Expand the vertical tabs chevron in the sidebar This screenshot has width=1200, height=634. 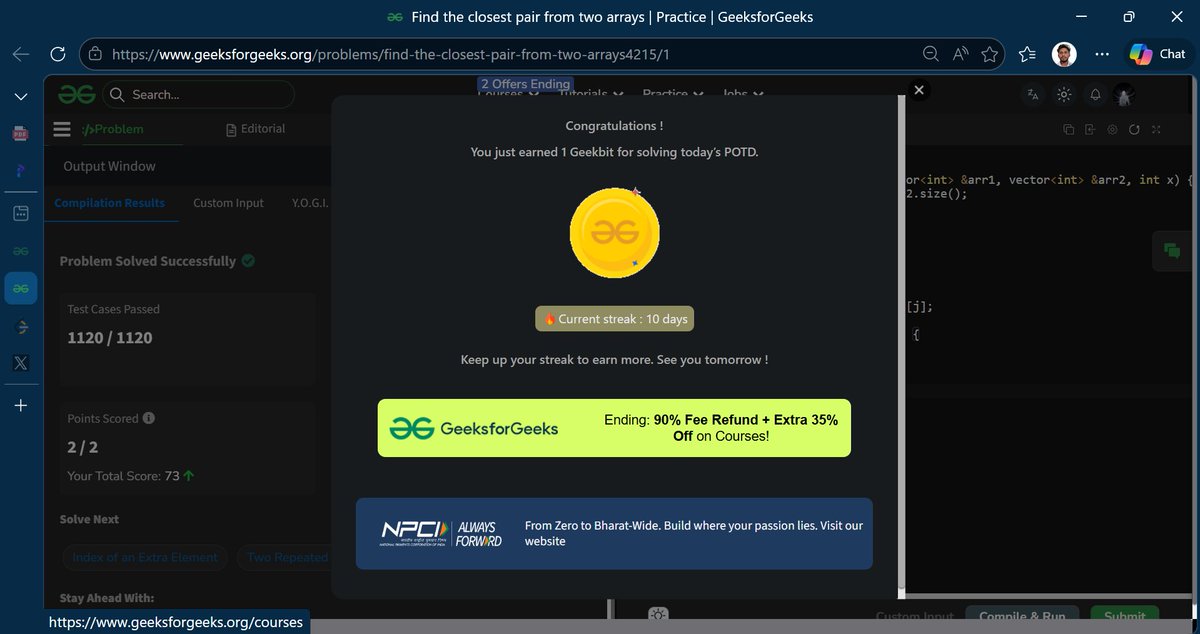tap(21, 96)
